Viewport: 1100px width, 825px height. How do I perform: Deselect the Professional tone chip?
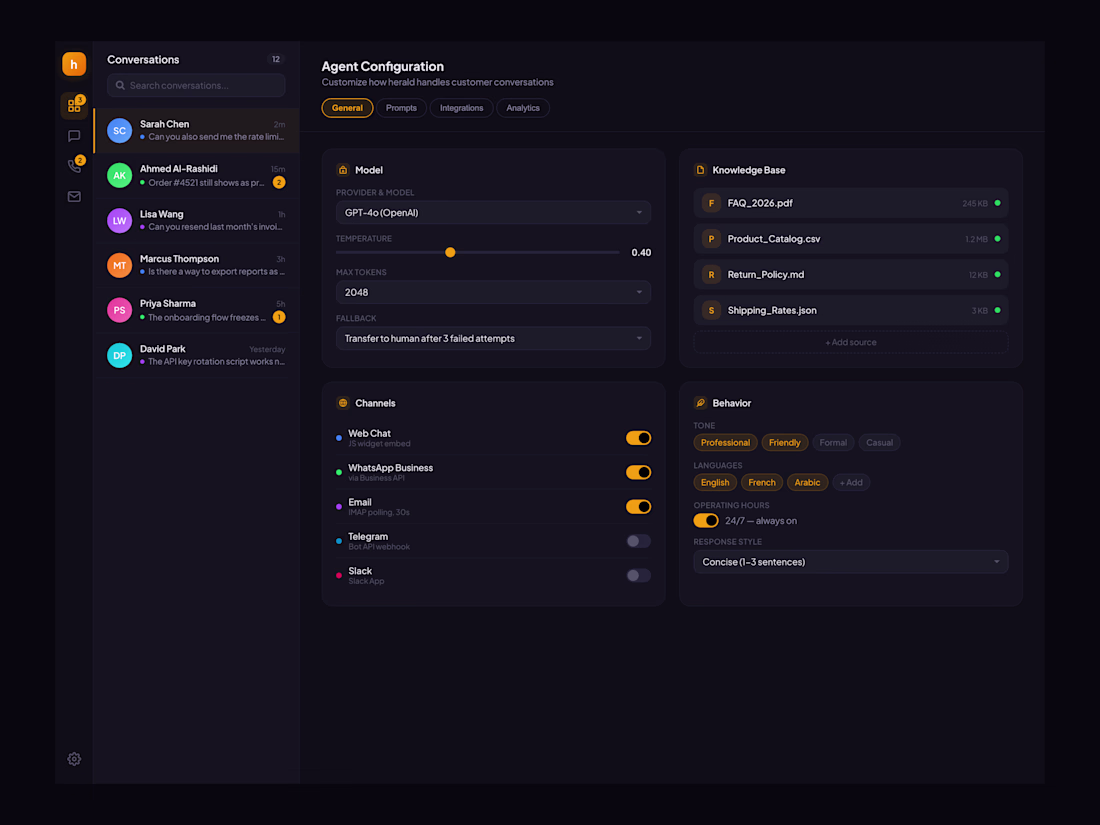coord(725,443)
